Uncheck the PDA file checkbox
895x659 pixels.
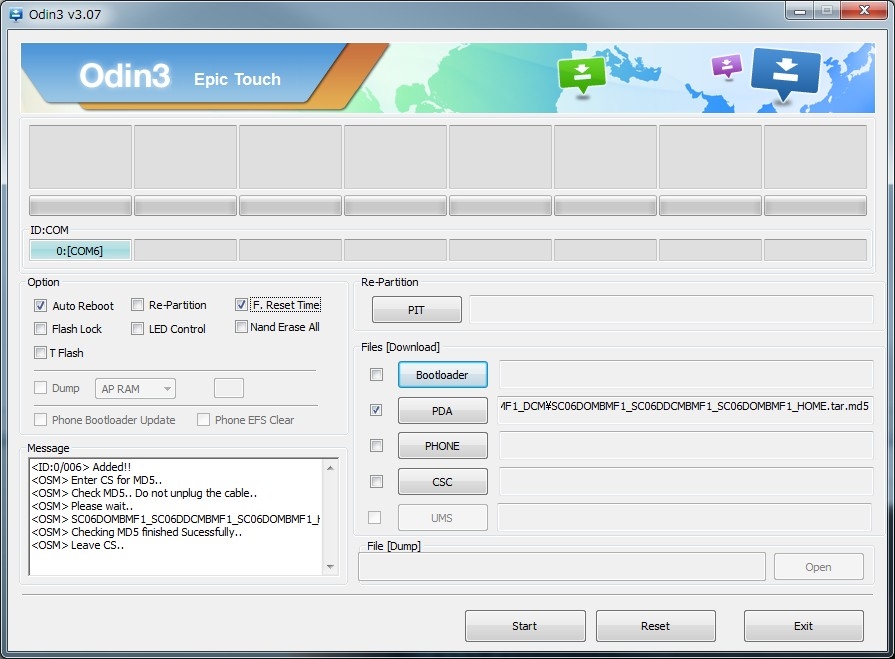click(376, 410)
